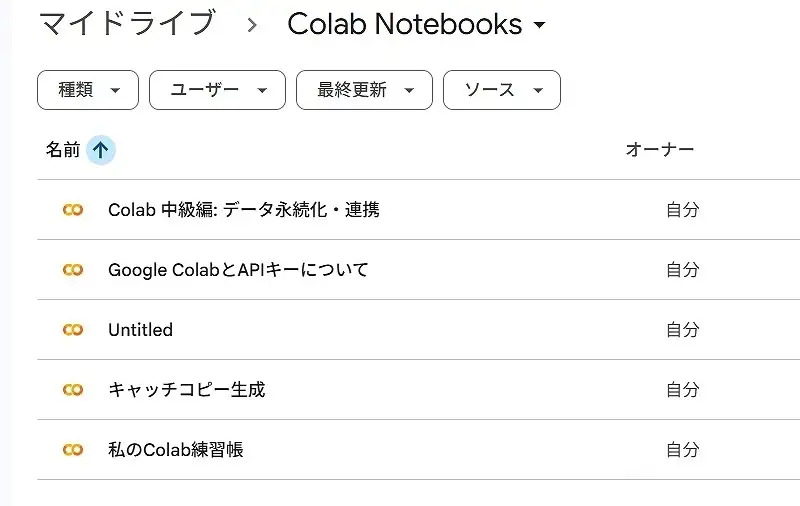Viewport: 800px width, 506px height.
Task: Open Colab 中級編: データ永続化・連携 notebook
Action: coord(243,210)
